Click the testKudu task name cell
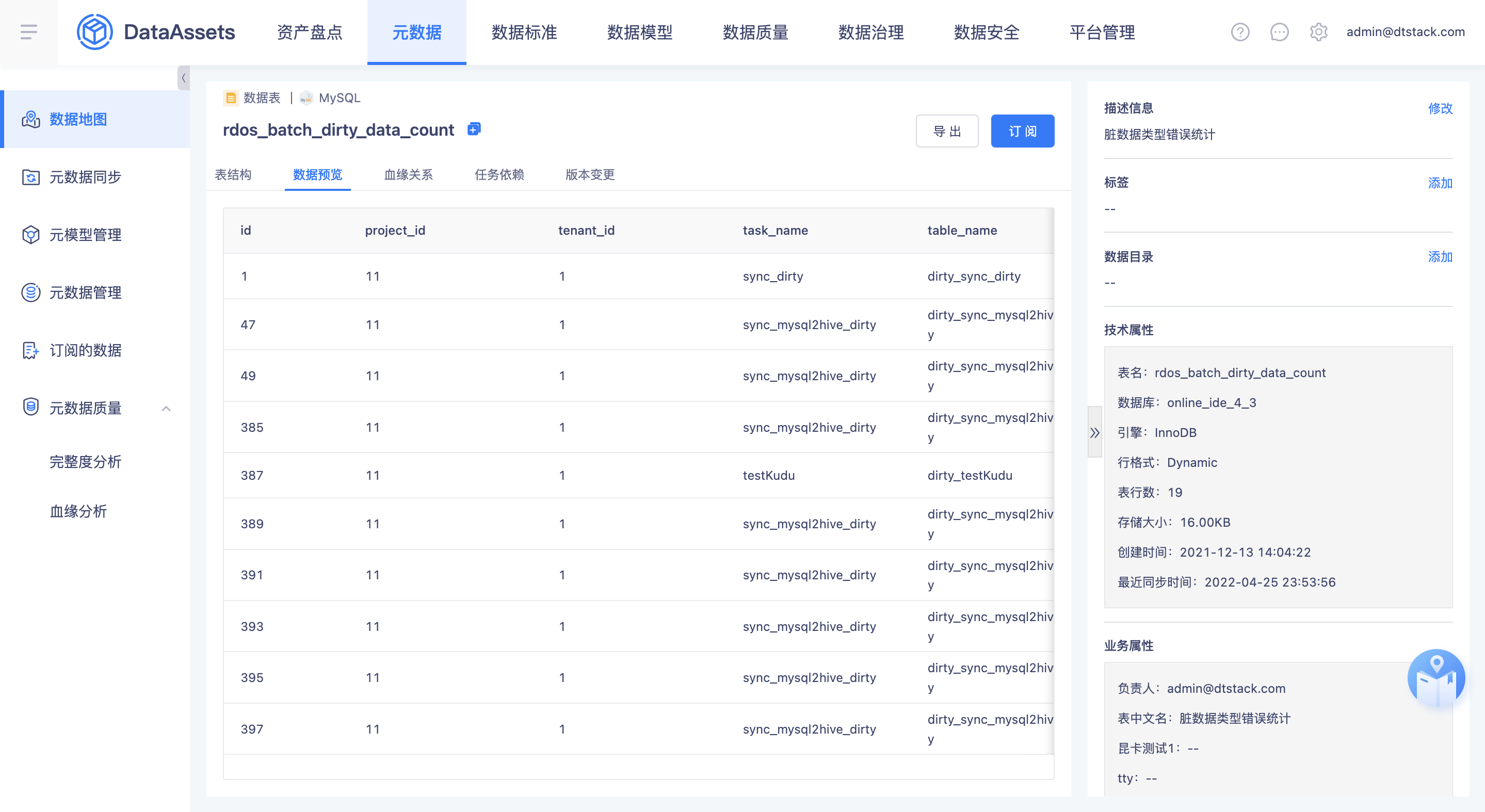The width and height of the screenshot is (1485, 812). pos(768,476)
